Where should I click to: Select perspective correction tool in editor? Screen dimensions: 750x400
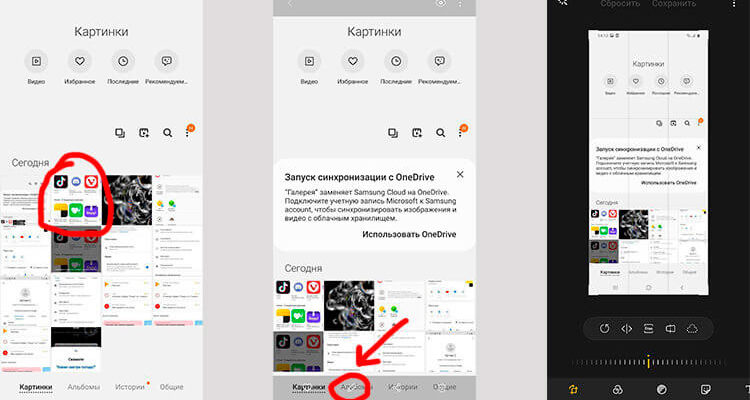point(670,329)
